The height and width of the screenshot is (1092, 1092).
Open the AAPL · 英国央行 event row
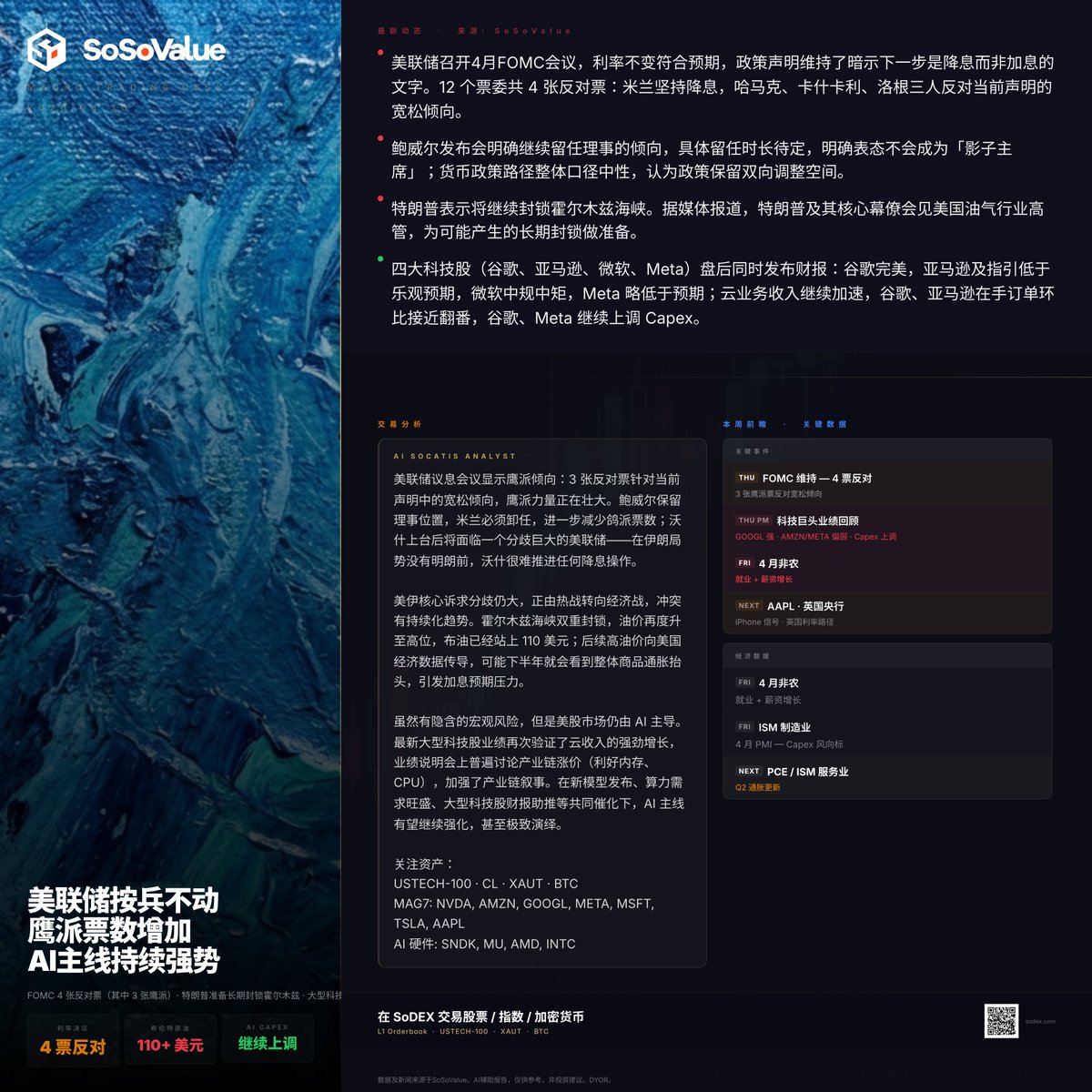887,613
